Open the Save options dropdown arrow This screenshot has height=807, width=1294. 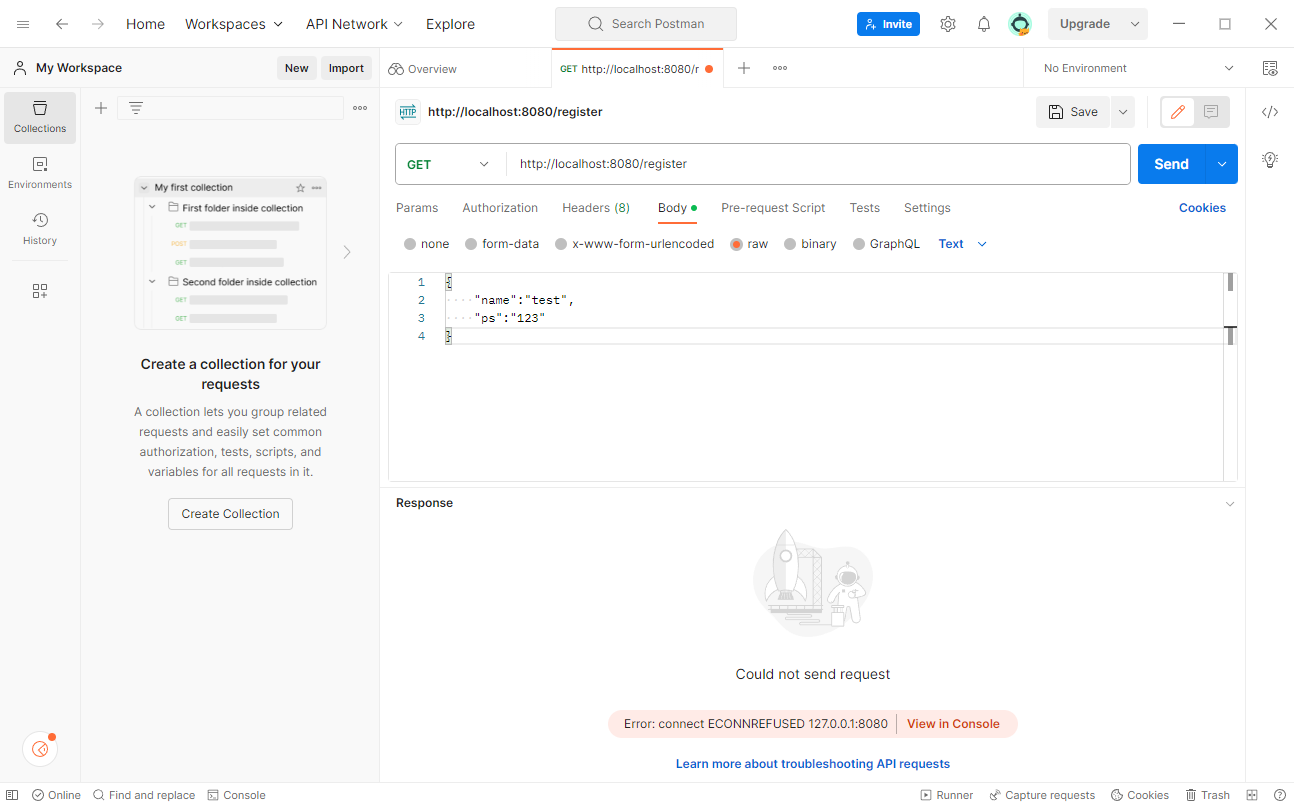coord(1123,112)
